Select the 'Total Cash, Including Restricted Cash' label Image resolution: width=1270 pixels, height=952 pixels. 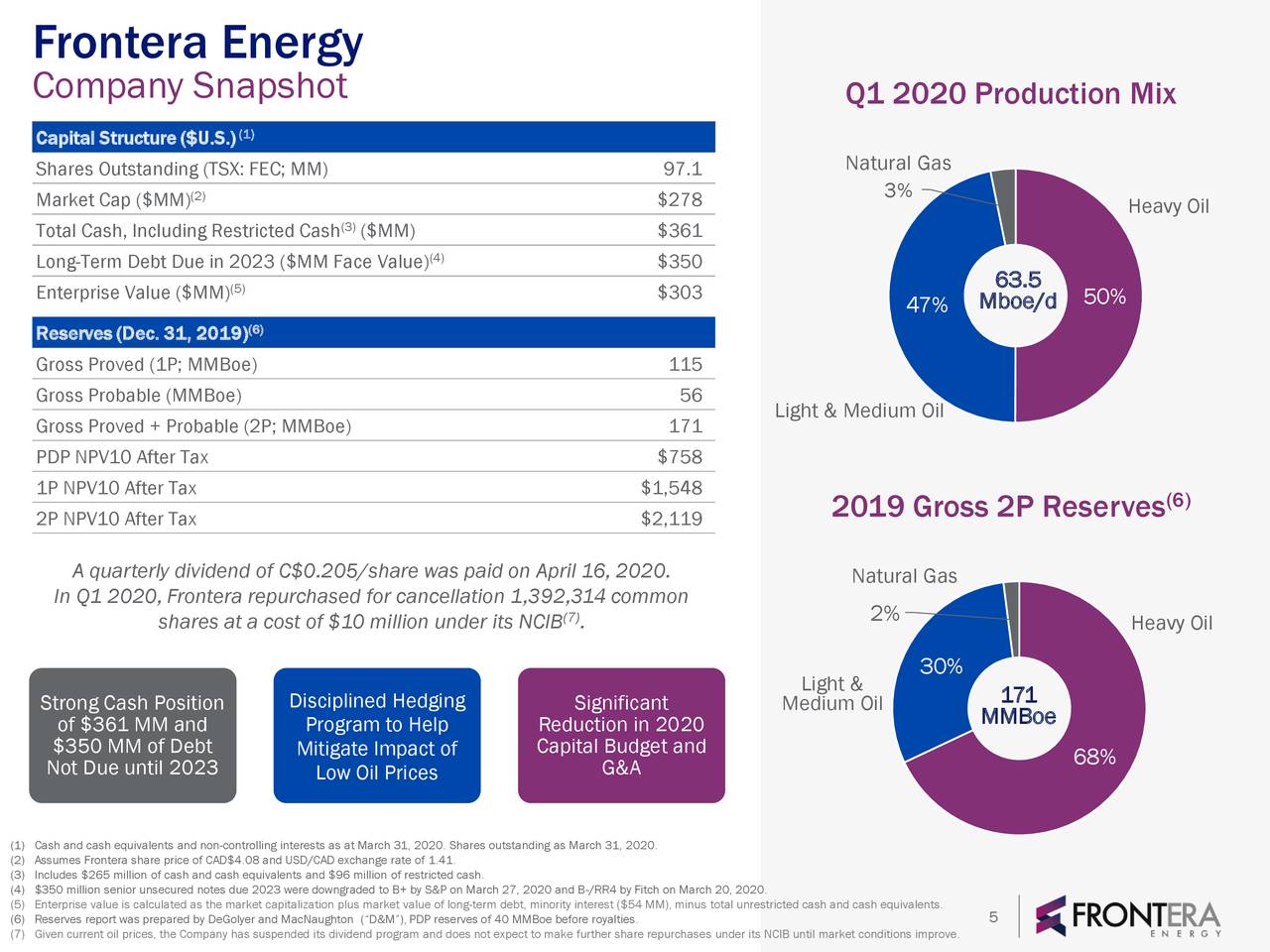point(225,231)
